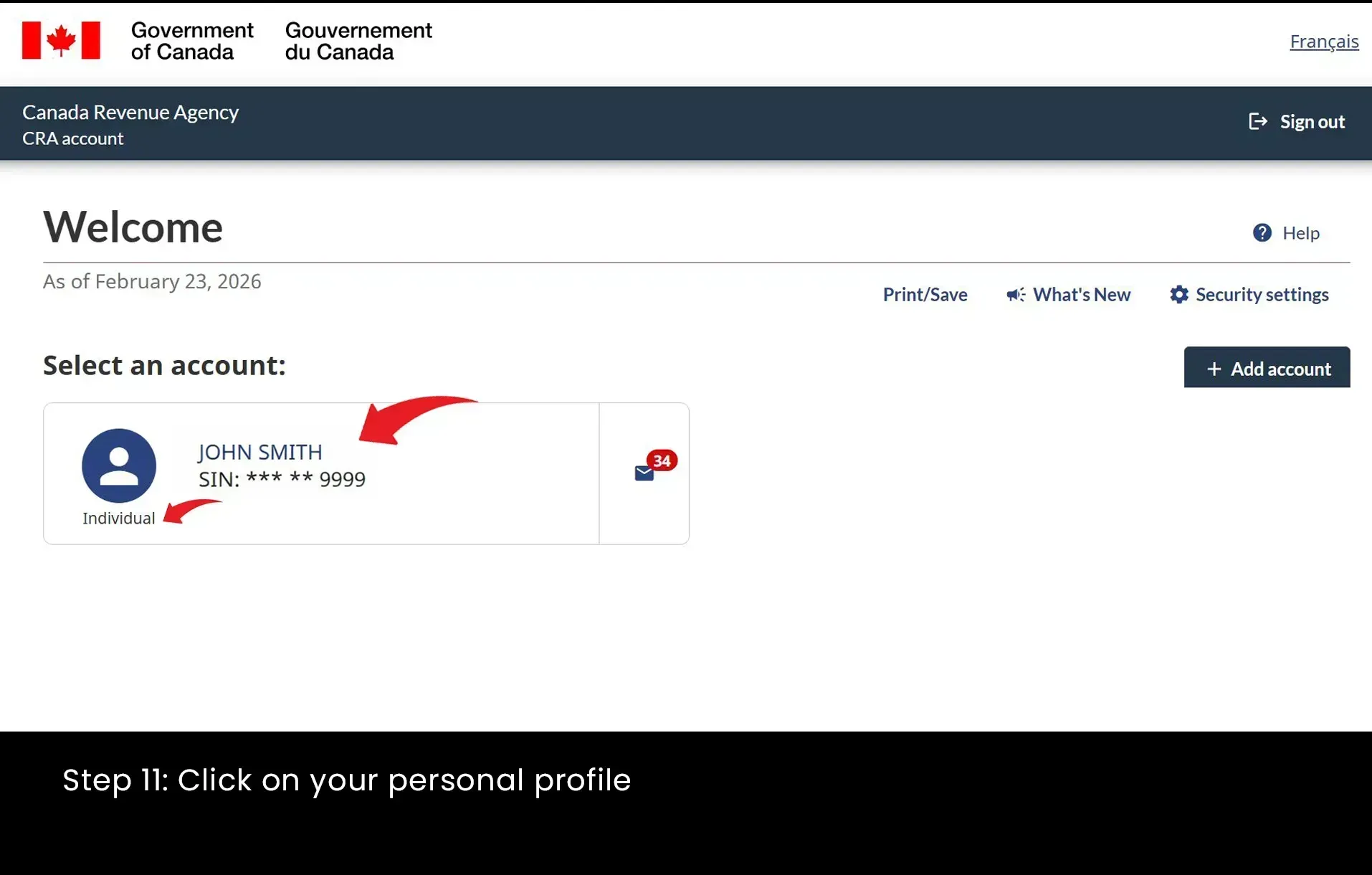
Task: Open the Help question mark icon
Action: pyautogui.click(x=1262, y=232)
